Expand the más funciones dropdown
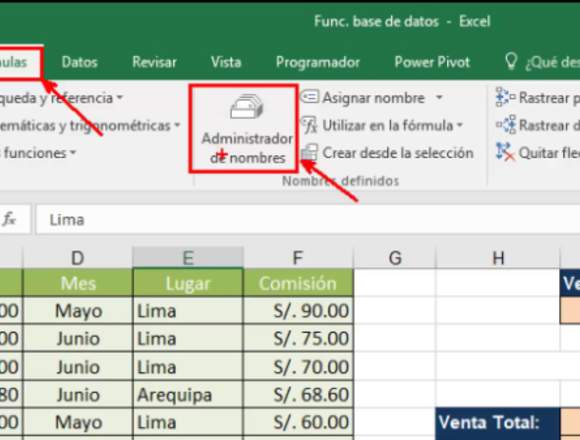Image resolution: width=580 pixels, height=440 pixels. [73, 153]
